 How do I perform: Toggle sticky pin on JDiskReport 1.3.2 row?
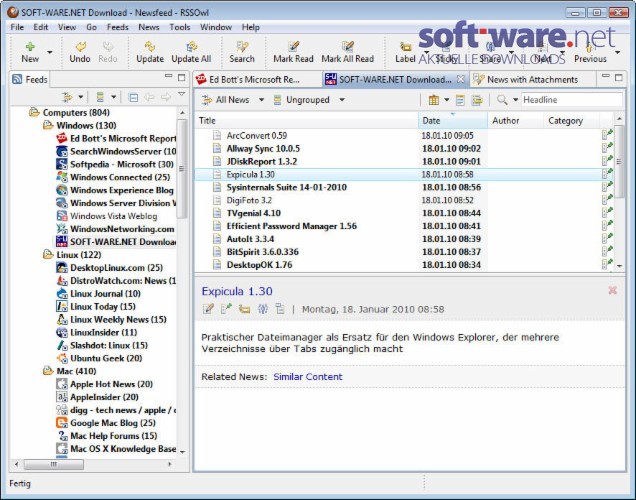pyautogui.click(x=607, y=161)
